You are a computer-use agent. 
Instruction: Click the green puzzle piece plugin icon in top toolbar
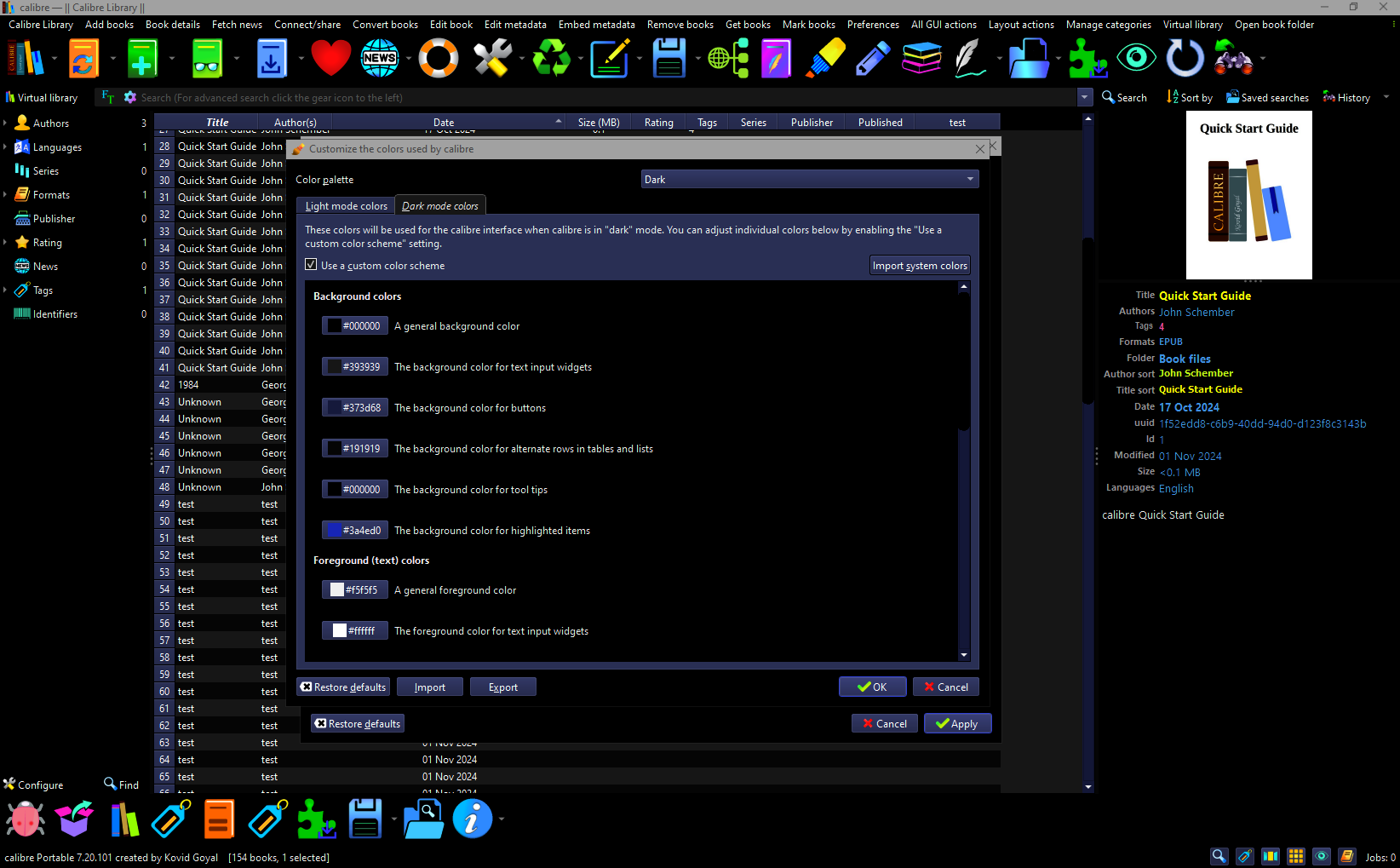pos(1087,59)
